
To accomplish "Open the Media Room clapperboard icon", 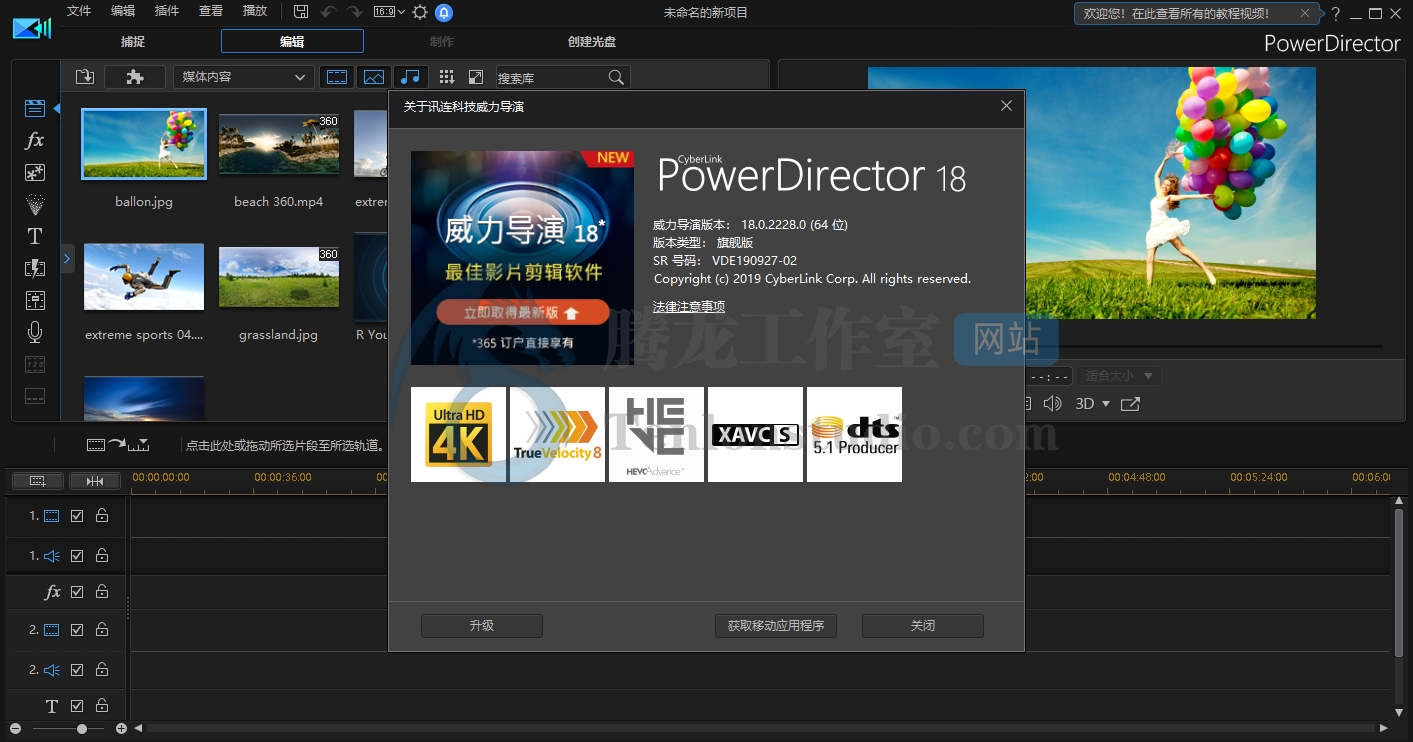I will click(35, 108).
